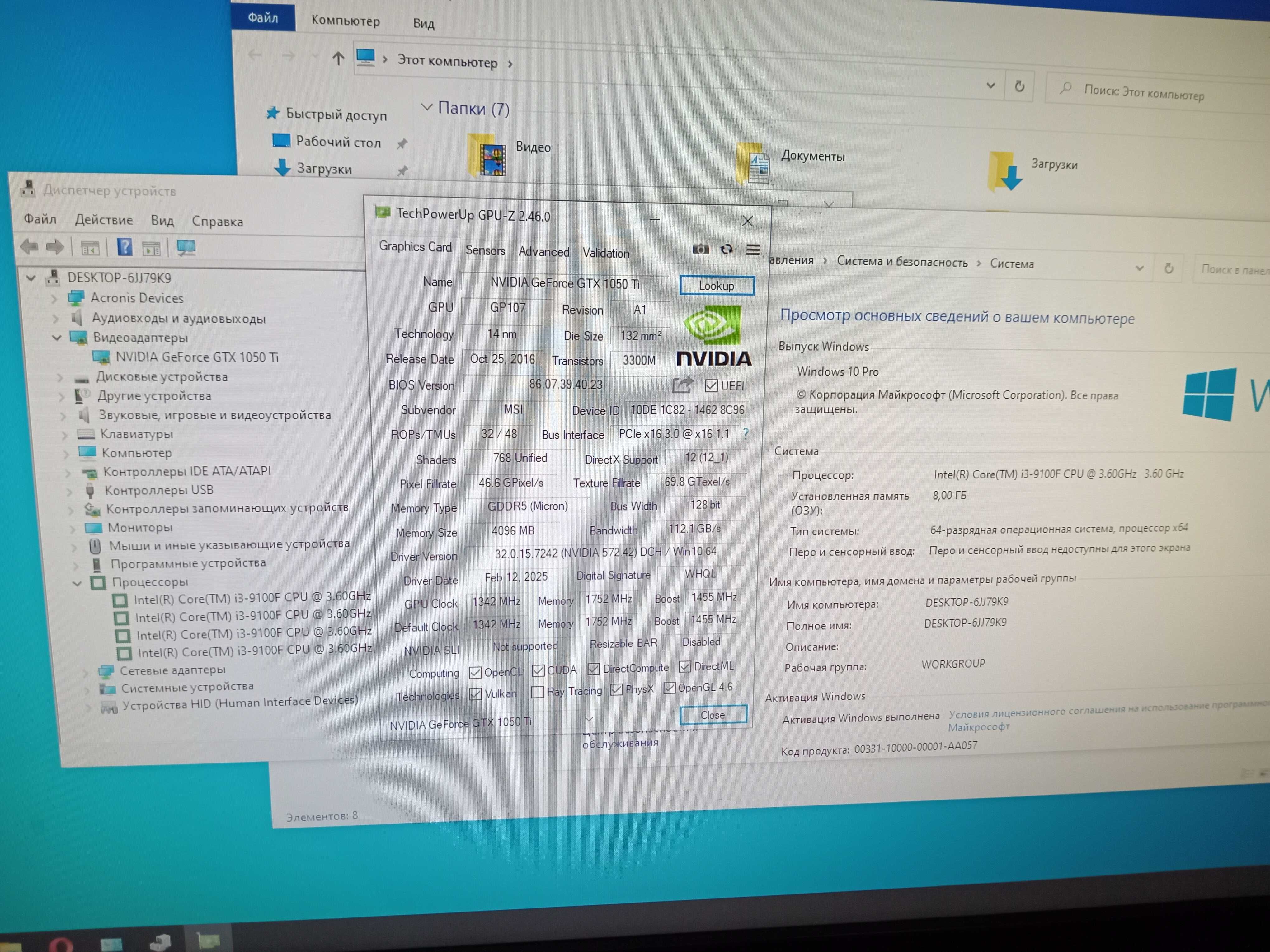Collapse the Папки (7) group
Viewport: 1270px width, 952px height.
click(426, 107)
